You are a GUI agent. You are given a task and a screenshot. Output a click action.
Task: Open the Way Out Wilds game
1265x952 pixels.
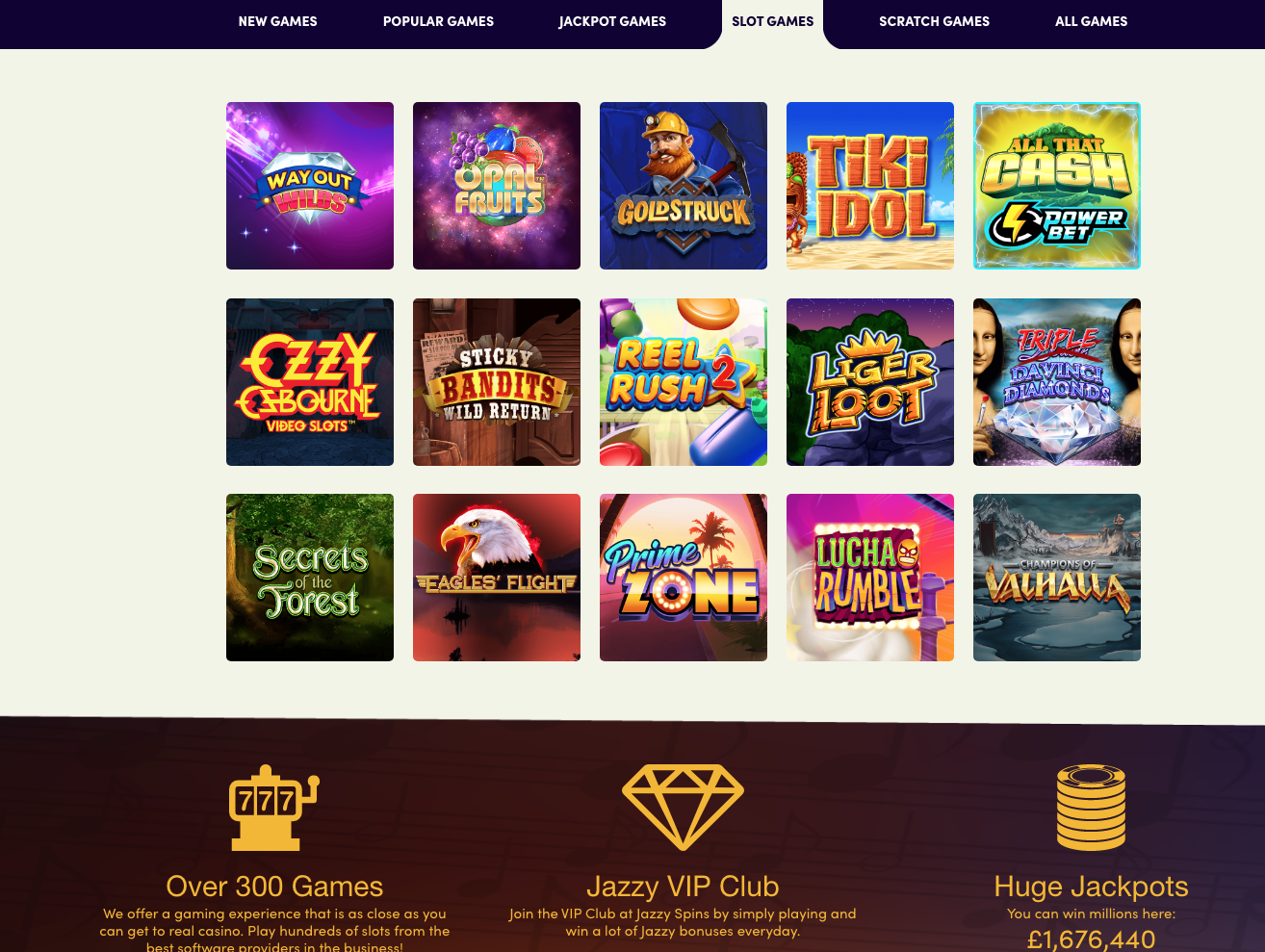[310, 186]
